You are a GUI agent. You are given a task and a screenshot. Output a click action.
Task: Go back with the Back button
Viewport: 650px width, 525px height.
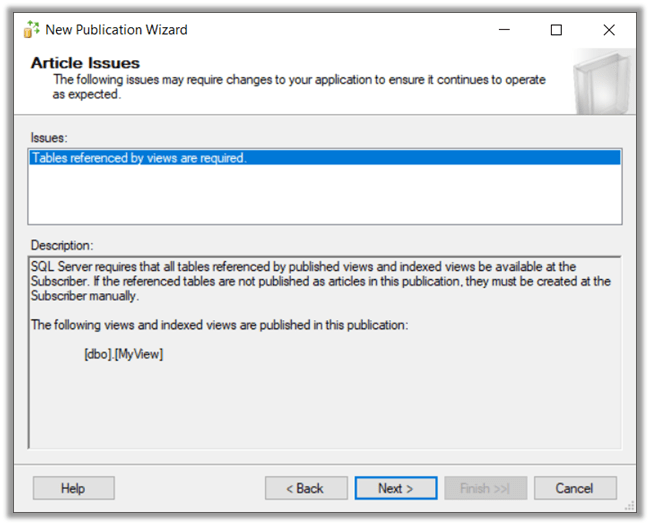click(x=306, y=488)
